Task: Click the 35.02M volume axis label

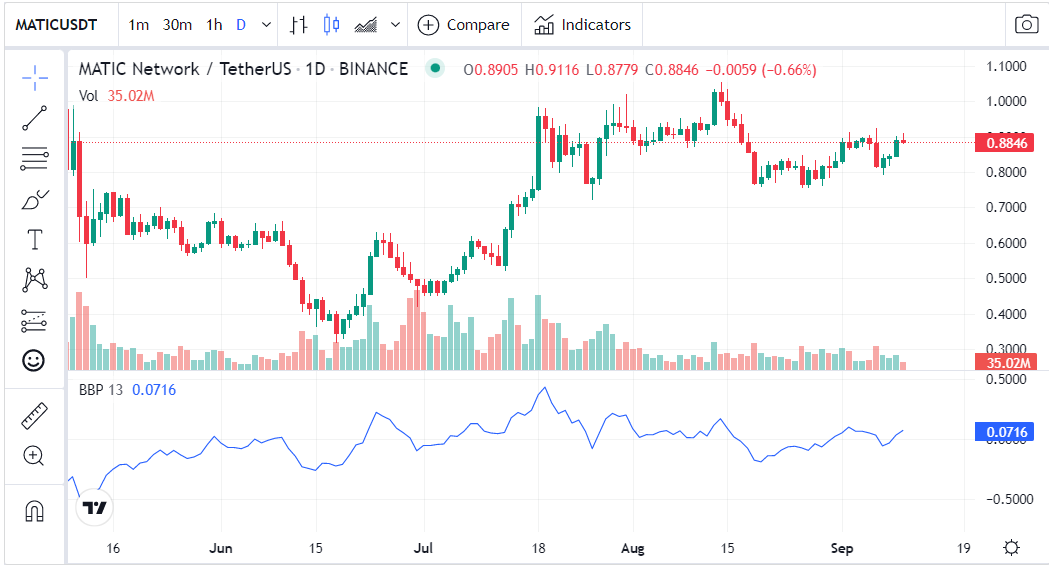Action: (x=1005, y=363)
